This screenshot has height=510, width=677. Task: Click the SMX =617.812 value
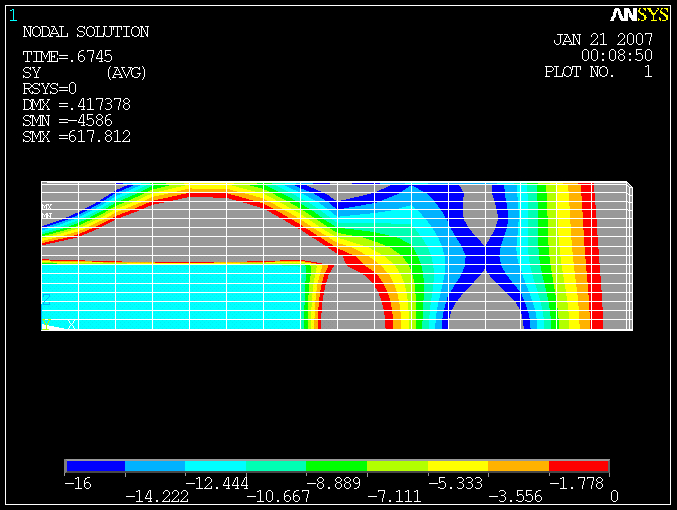pyautogui.click(x=76, y=137)
